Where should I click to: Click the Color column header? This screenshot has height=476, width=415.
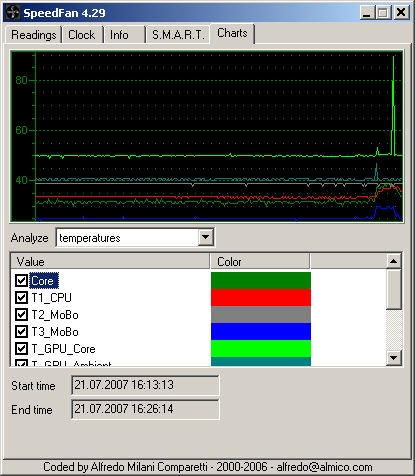[260, 261]
